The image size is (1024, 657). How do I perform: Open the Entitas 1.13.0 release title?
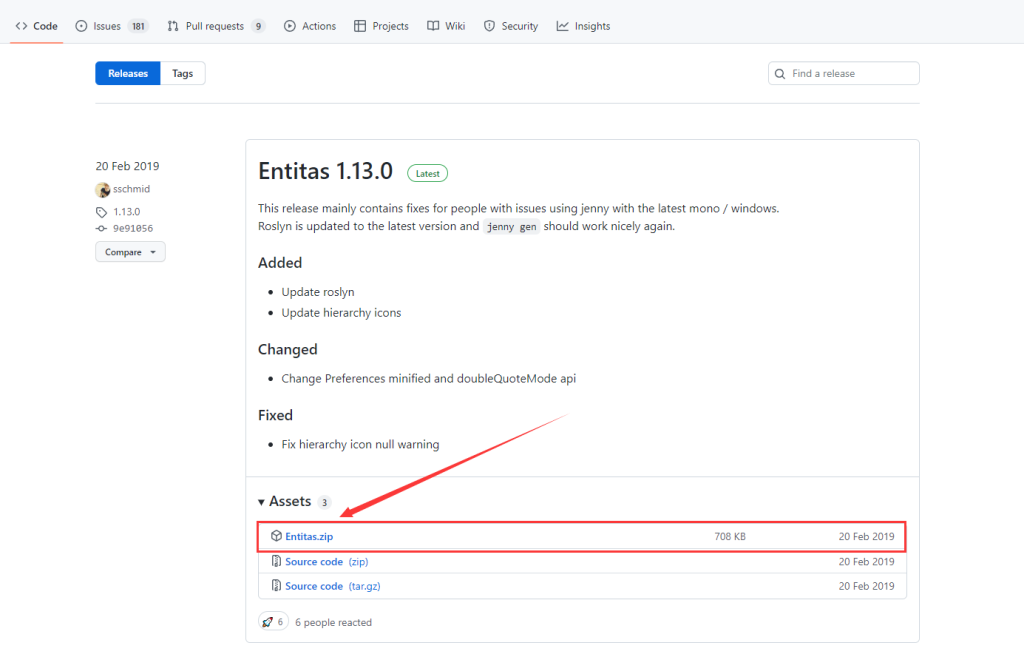coord(325,171)
